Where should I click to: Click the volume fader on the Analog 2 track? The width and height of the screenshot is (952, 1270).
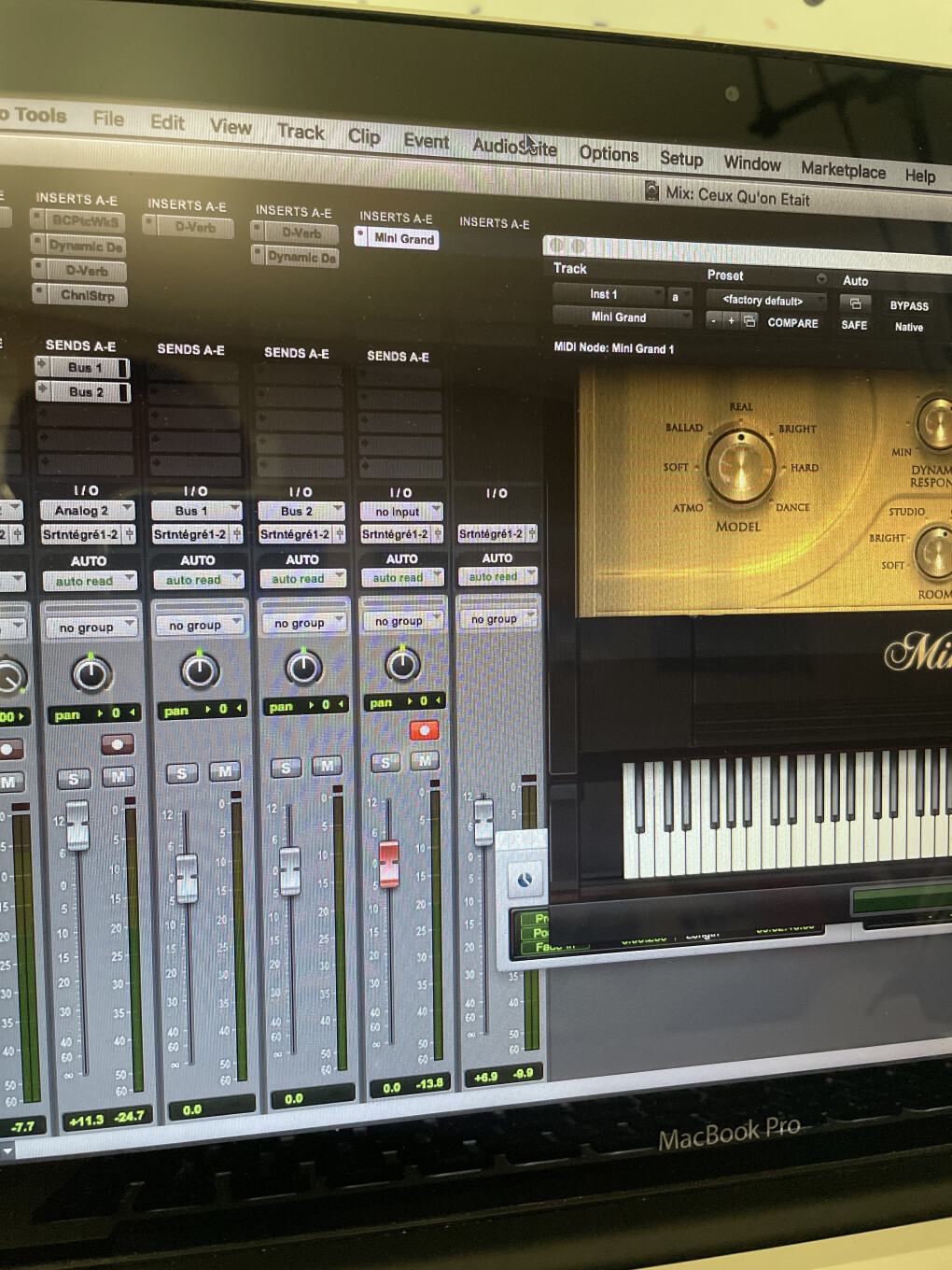[77, 825]
